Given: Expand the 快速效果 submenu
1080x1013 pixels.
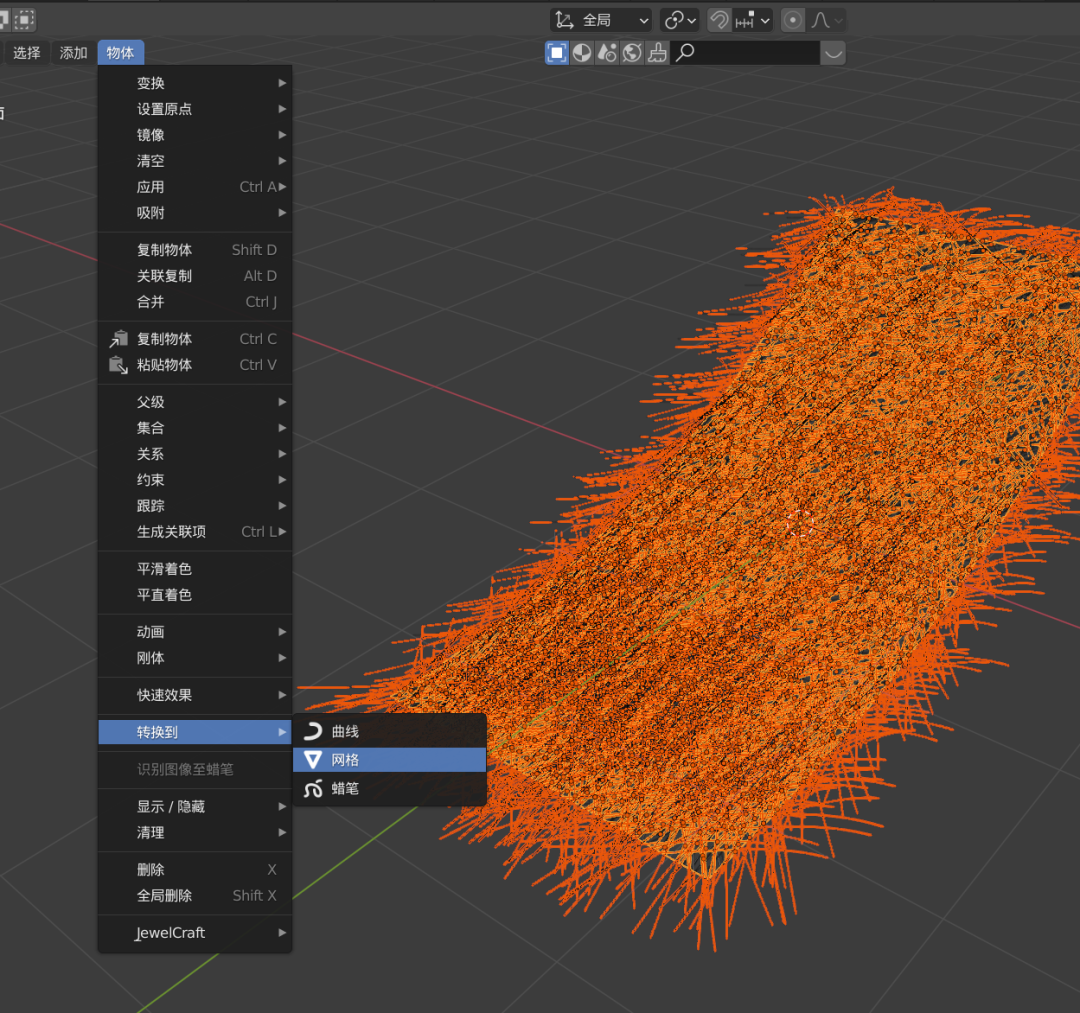Looking at the screenshot, I should 195,696.
